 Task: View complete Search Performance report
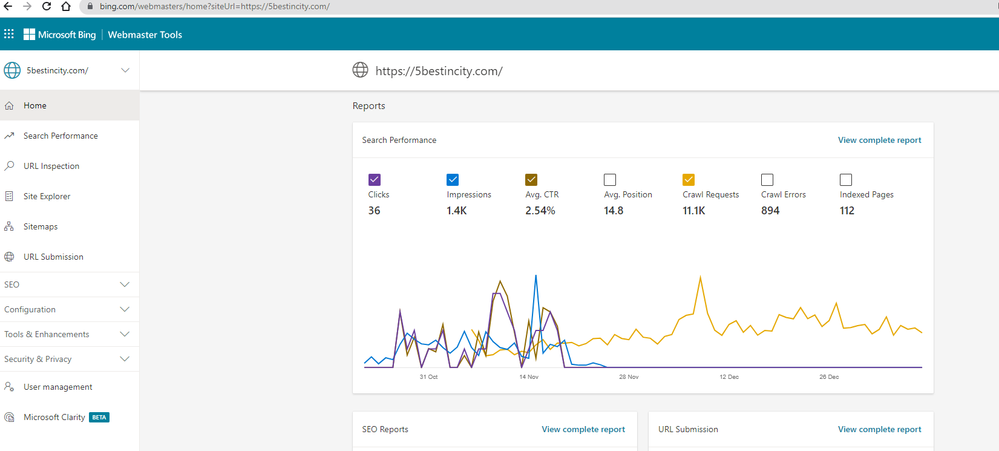point(879,140)
